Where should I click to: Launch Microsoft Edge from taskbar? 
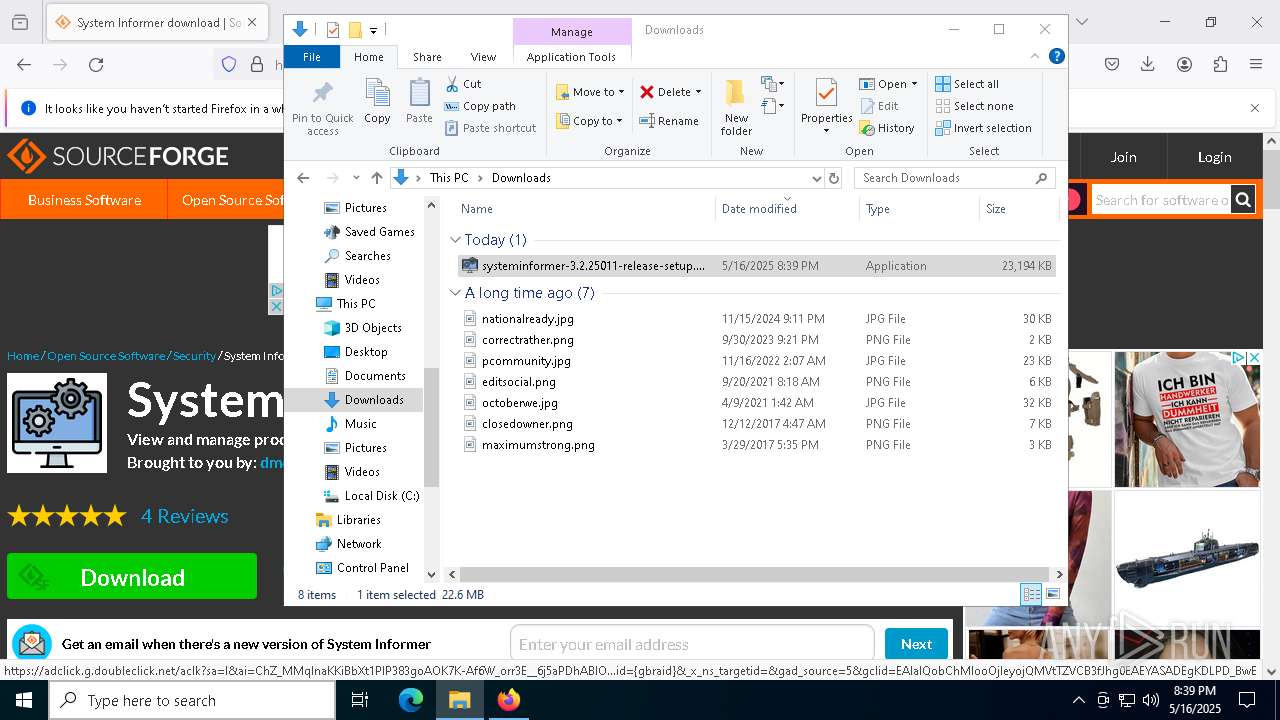(x=411, y=700)
